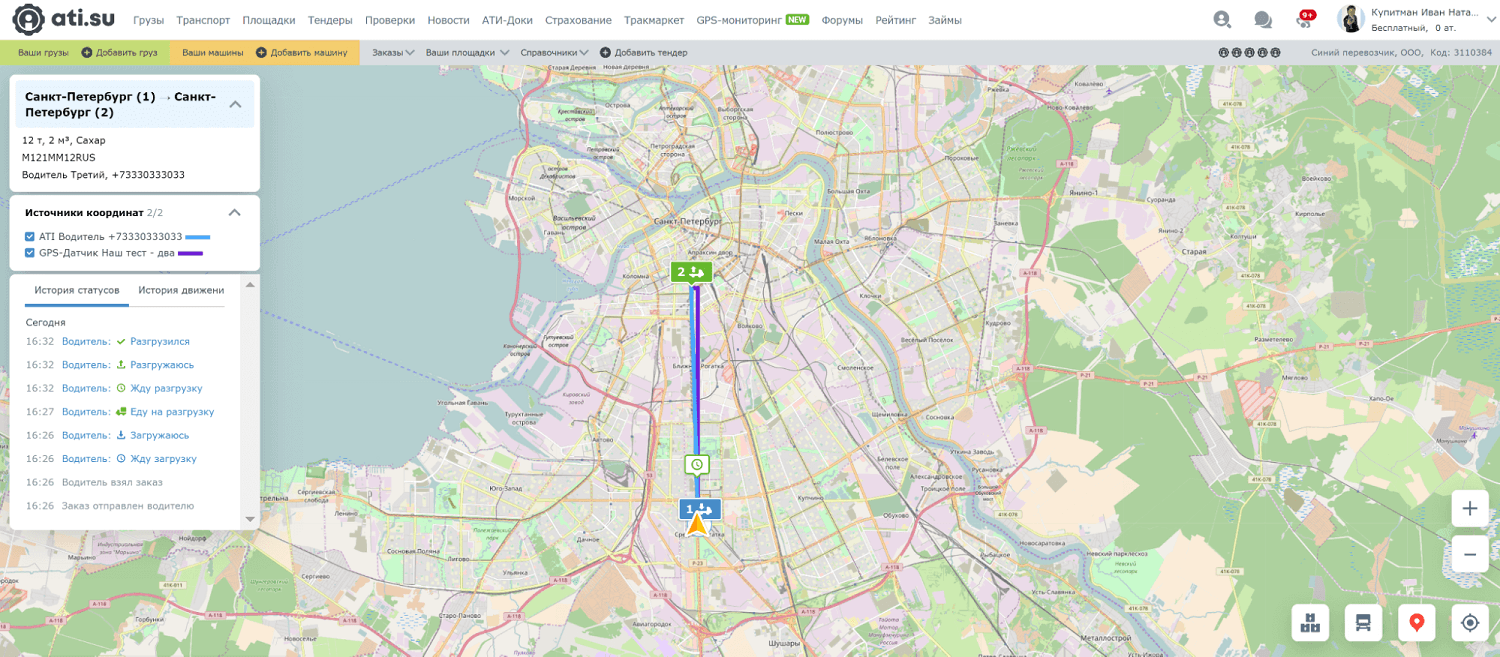Click the plus icon beside 'Добавить тендер'

pyautogui.click(x=605, y=52)
